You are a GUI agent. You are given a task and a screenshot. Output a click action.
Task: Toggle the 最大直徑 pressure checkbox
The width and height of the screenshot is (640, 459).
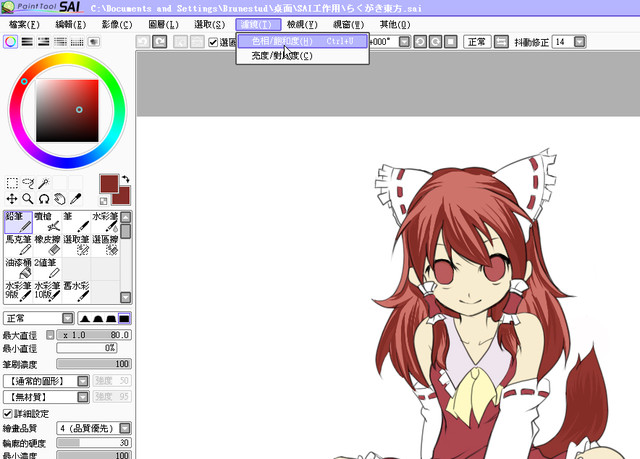(50, 335)
